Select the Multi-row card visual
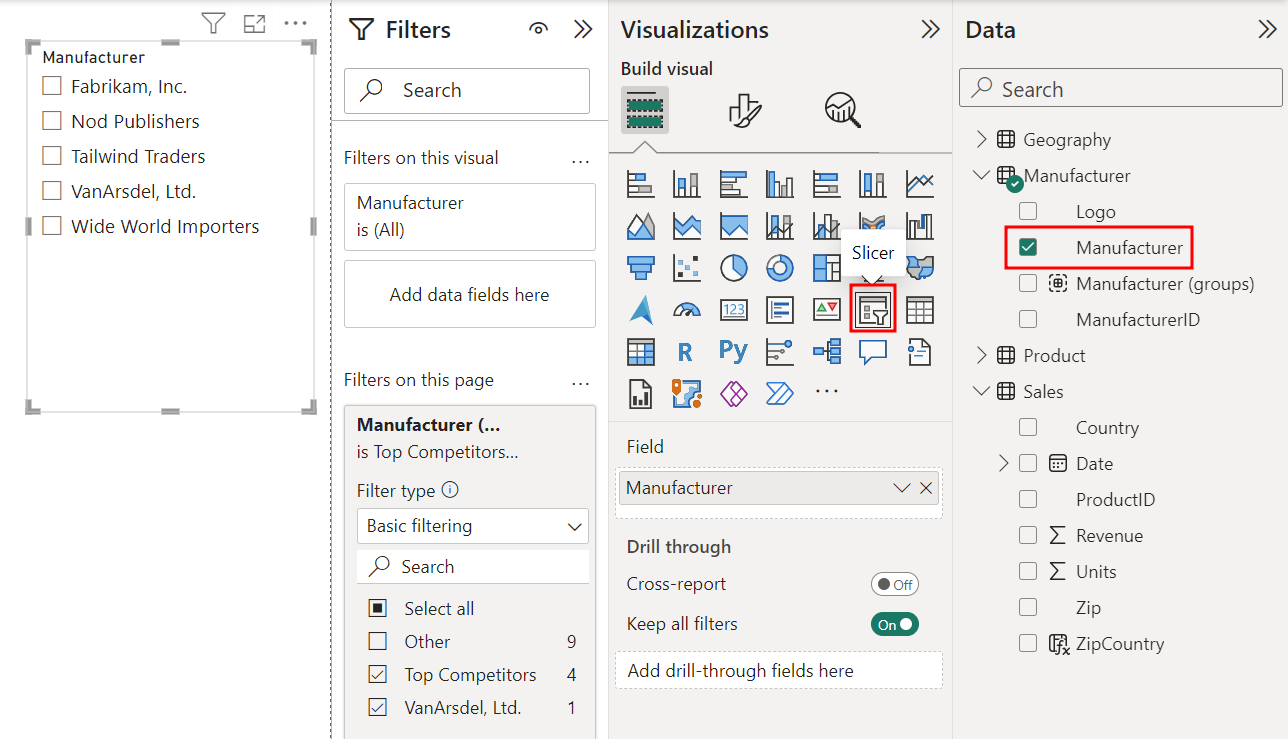 point(780,310)
